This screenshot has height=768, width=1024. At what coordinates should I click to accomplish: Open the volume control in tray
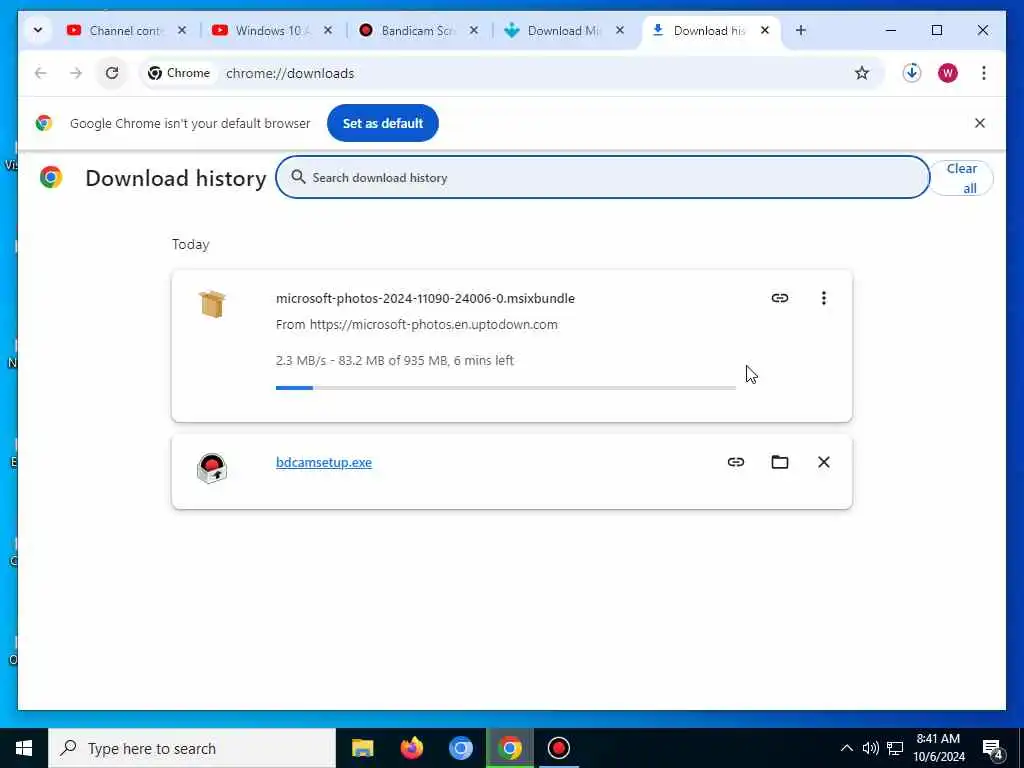tap(871, 748)
